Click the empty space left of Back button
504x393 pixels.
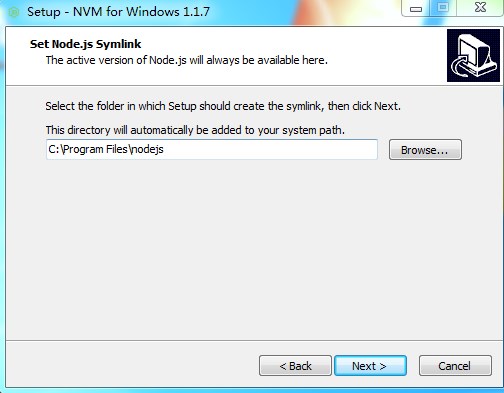[x=133, y=365]
